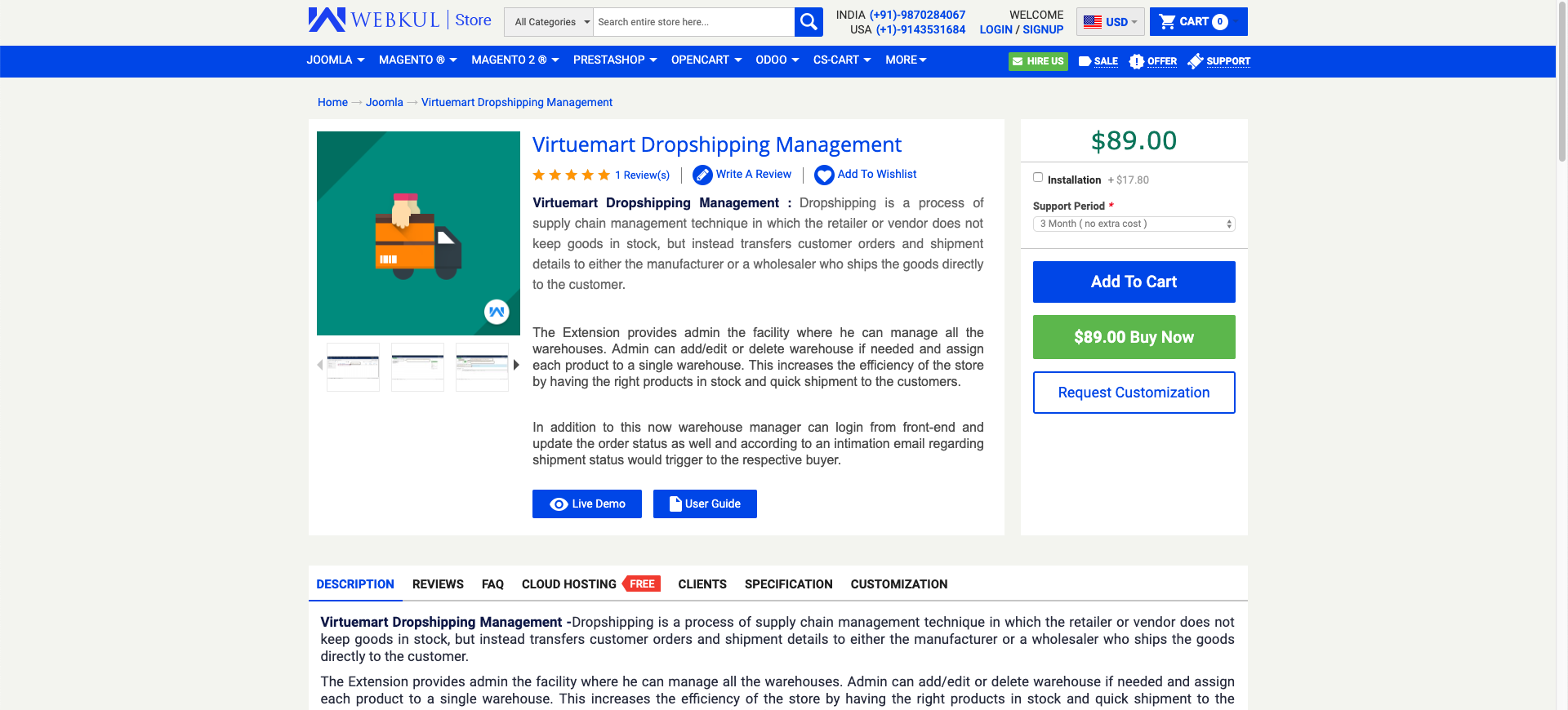This screenshot has width=1568, height=710.
Task: Switch to the Reviews tab
Action: click(x=438, y=584)
